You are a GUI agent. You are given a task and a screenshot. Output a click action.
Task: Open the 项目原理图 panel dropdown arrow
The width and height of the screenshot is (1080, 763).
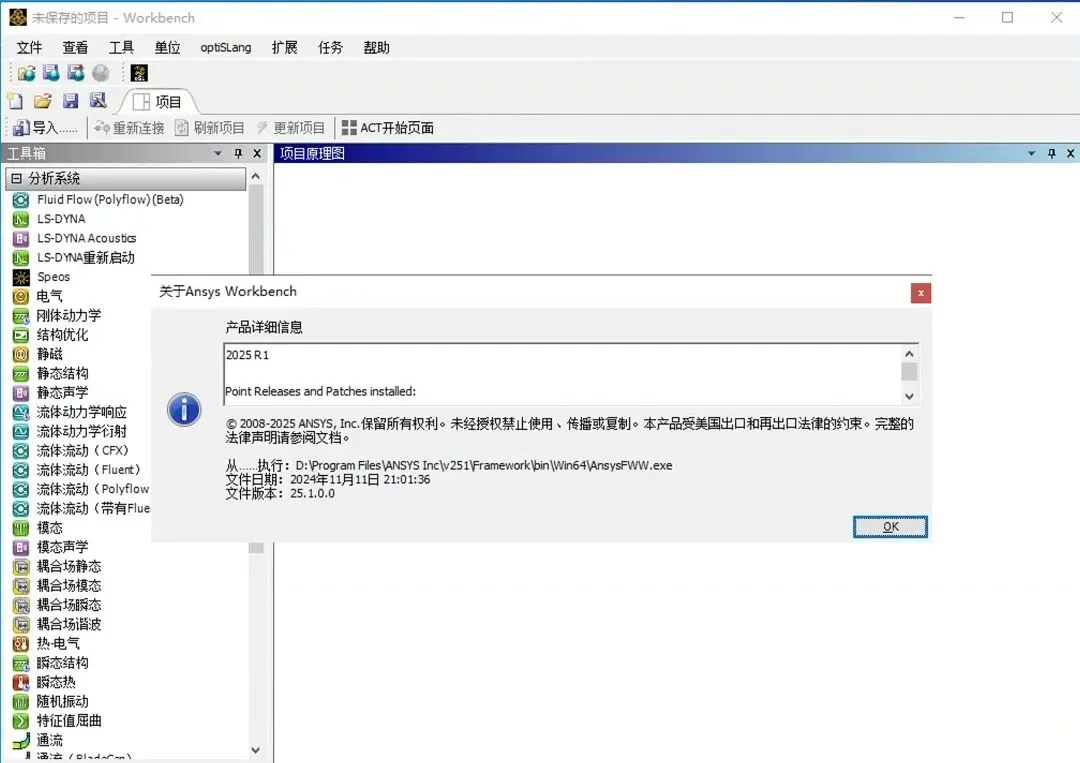[1031, 154]
